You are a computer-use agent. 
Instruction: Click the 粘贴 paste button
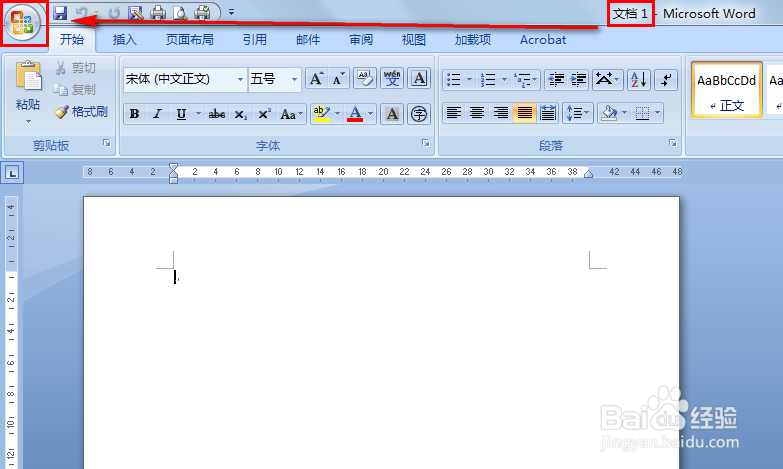[28, 85]
